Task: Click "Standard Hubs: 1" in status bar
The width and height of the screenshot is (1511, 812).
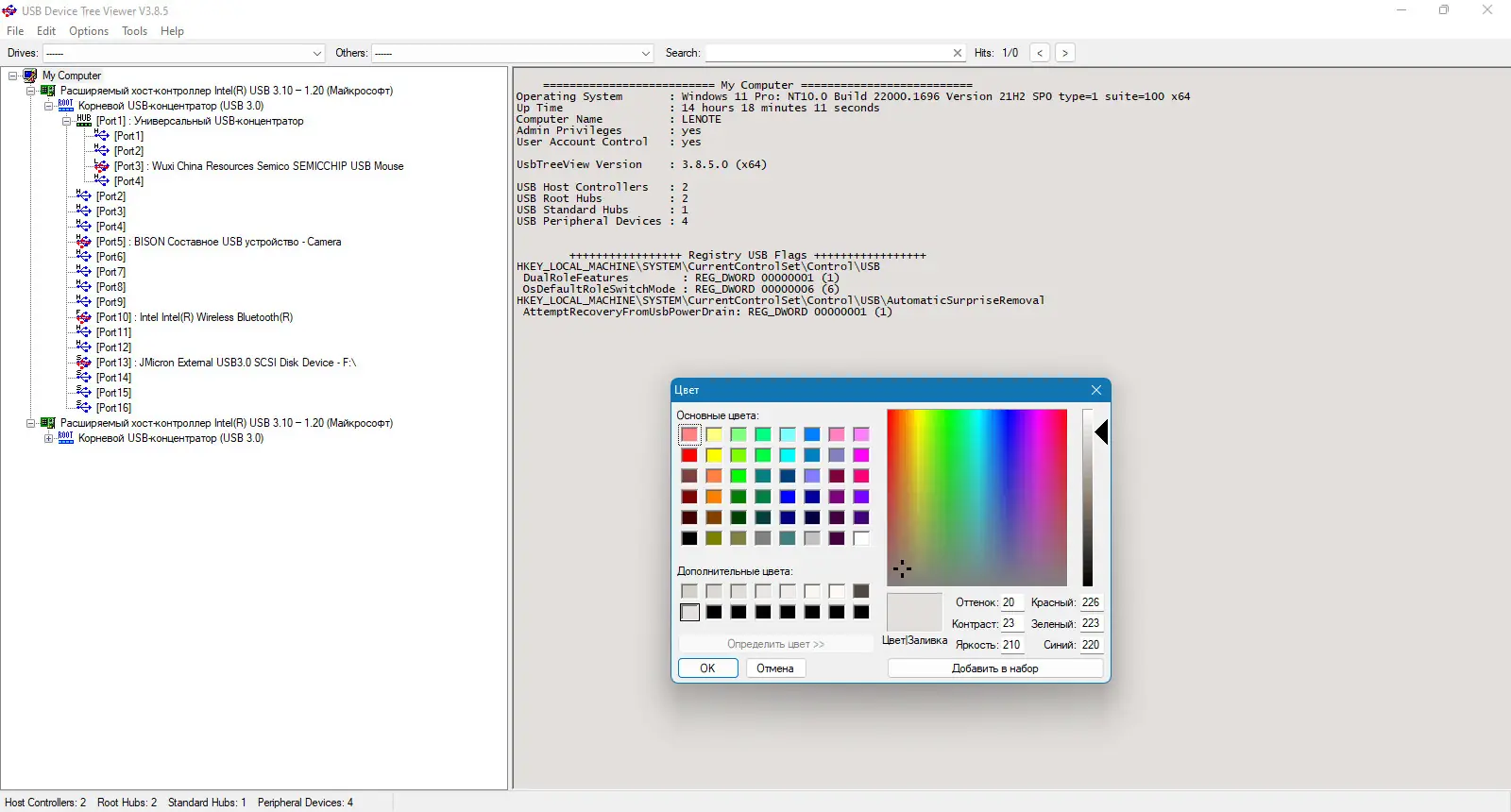Action: [207, 803]
